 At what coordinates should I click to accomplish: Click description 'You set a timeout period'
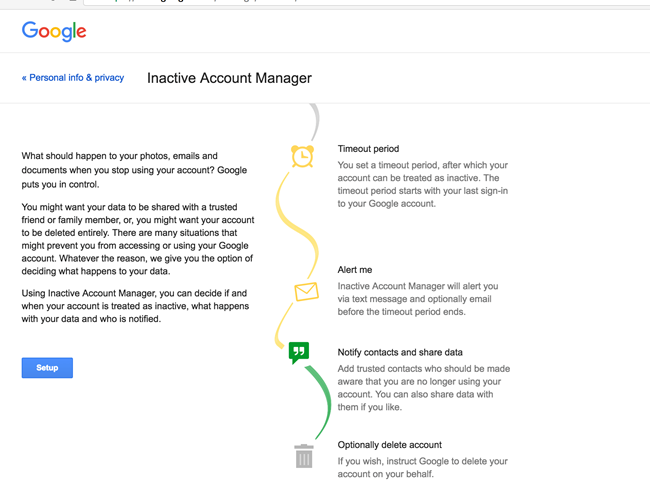click(x=422, y=184)
